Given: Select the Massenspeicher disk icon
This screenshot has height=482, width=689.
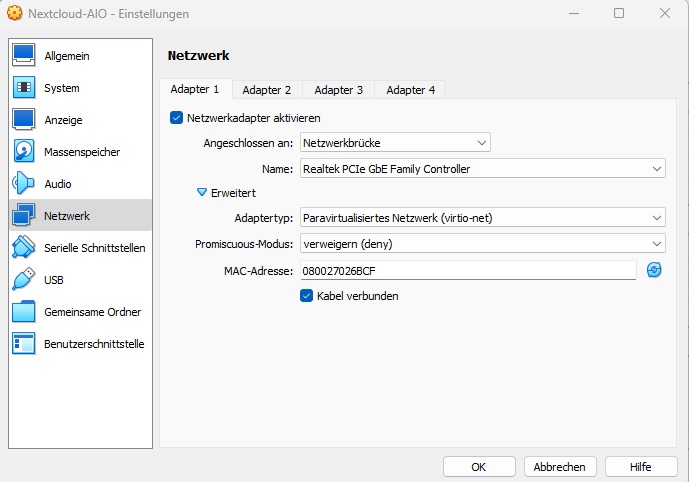Looking at the screenshot, I should pos(24,152).
